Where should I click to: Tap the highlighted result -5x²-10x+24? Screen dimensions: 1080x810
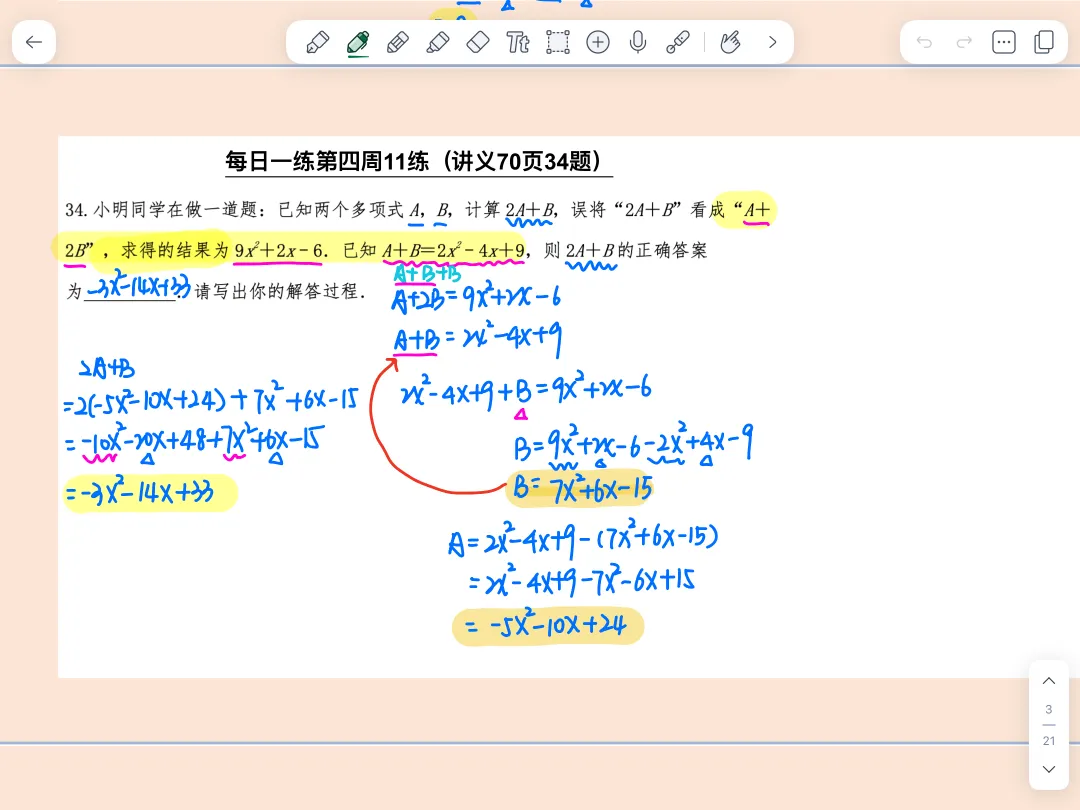548,625
